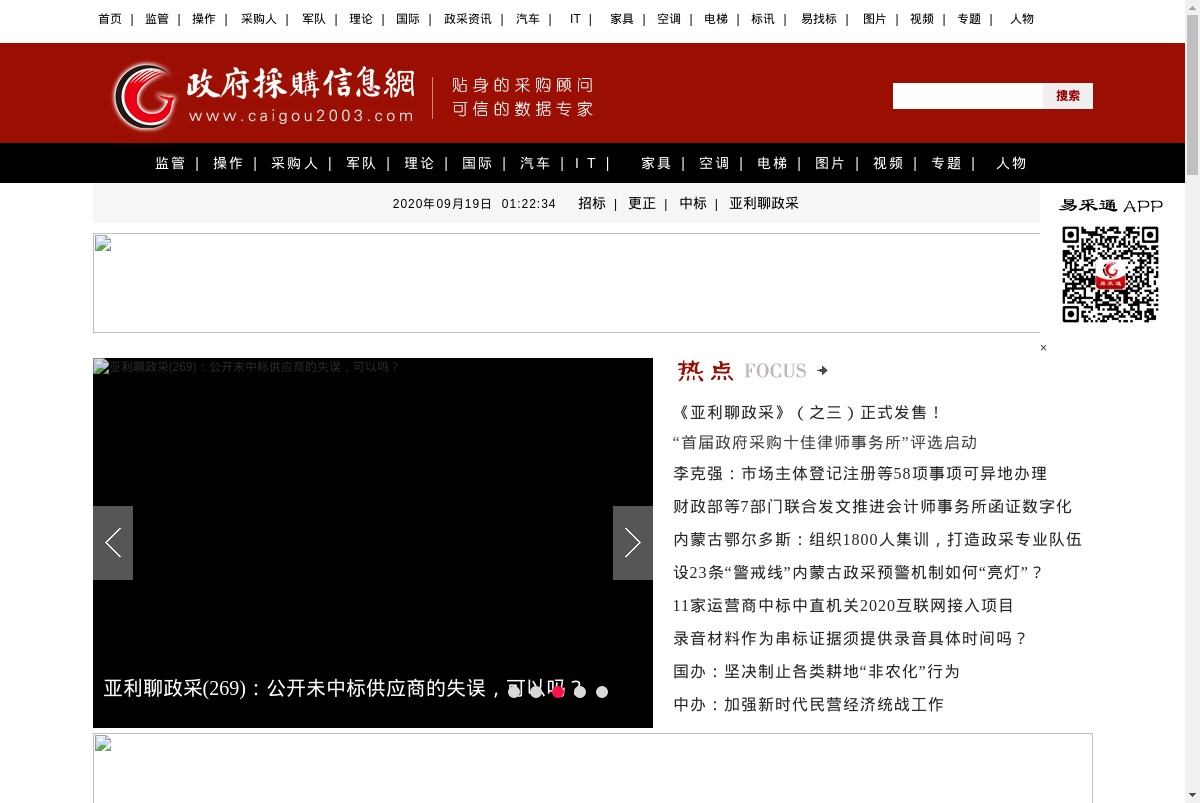Image resolution: width=1200 pixels, height=803 pixels.
Task: Open 国际 in black menu bar
Action: [478, 163]
